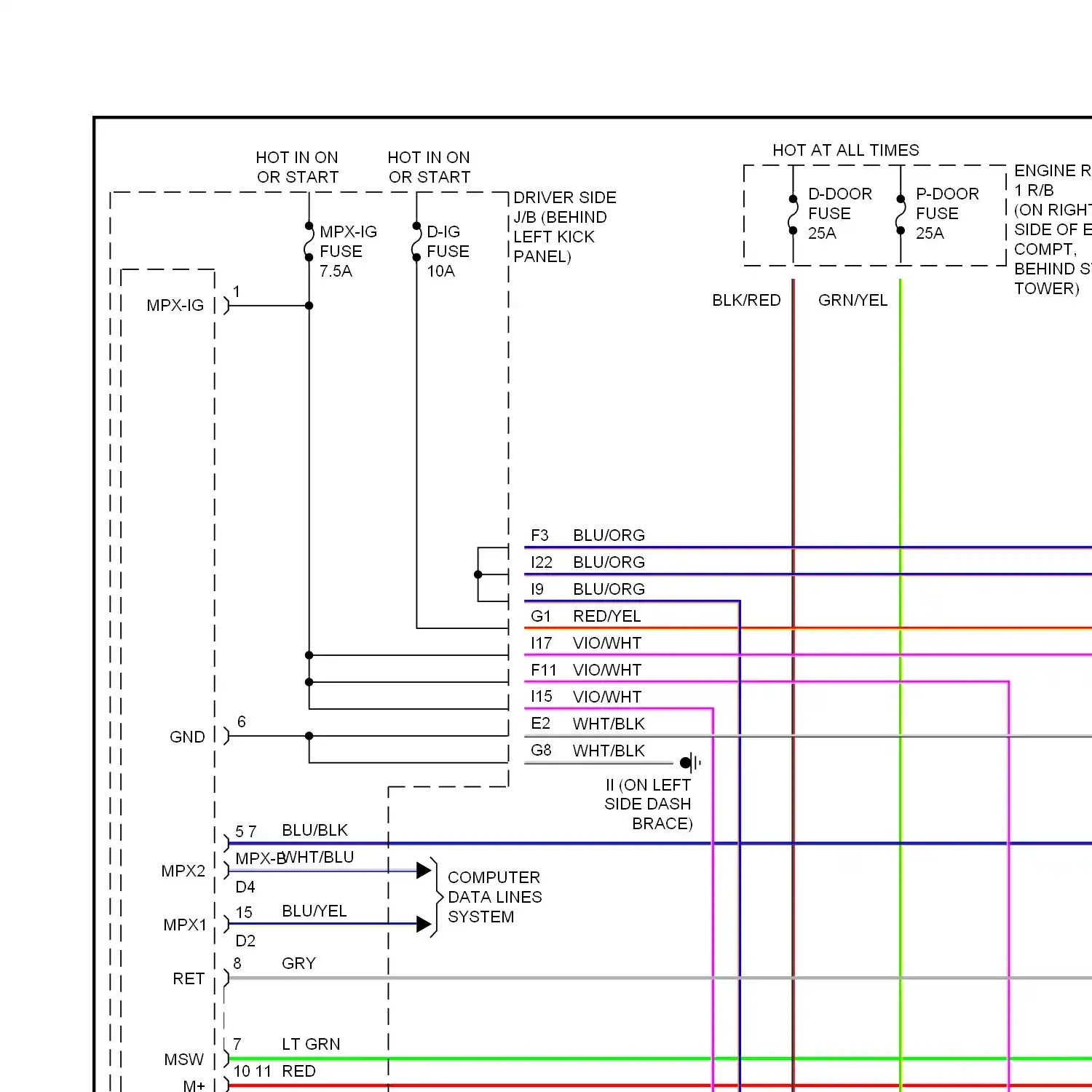Select the BLU/BLK wire label
1092x1092 pixels.
315,830
